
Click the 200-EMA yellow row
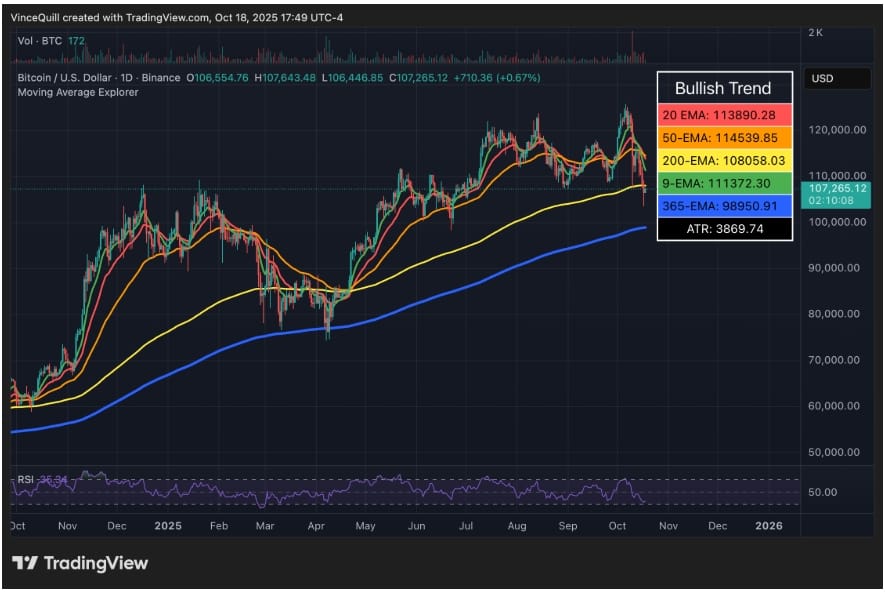click(x=724, y=161)
